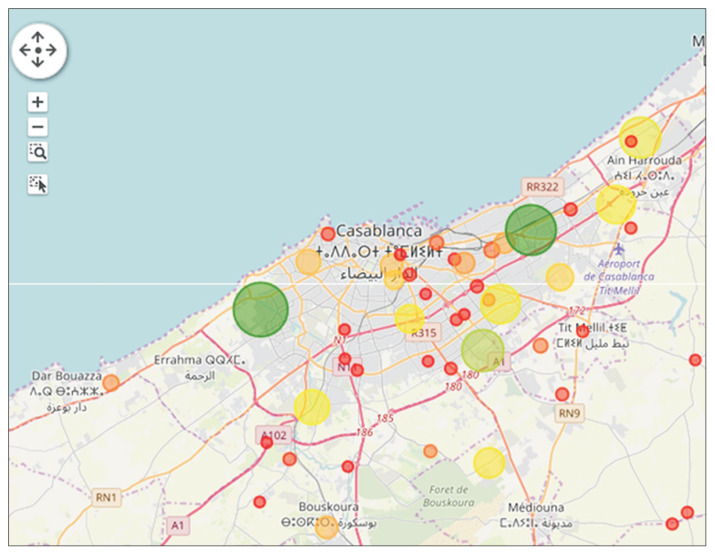
Task: Click the pan down arrow
Action: pos(38,63)
